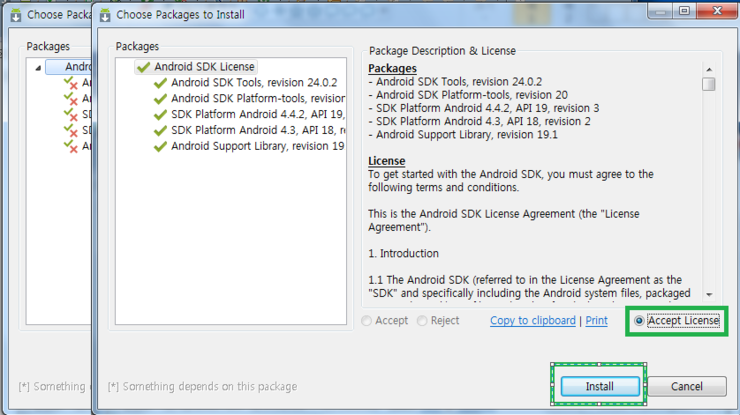Screen dimensions: 740x415
Task: Select the Accept License radio button
Action: (677, 321)
